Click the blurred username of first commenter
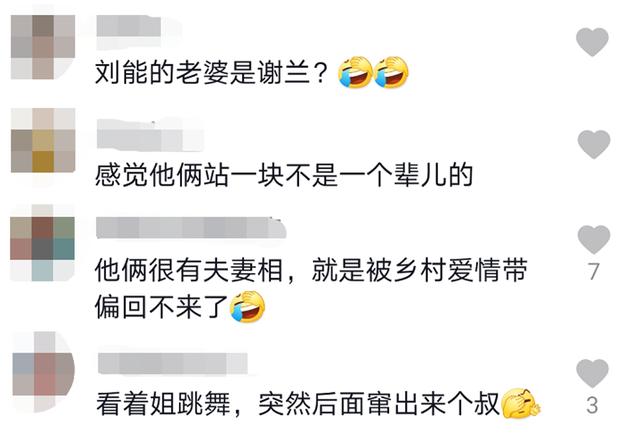The width and height of the screenshot is (640, 442). point(129,26)
